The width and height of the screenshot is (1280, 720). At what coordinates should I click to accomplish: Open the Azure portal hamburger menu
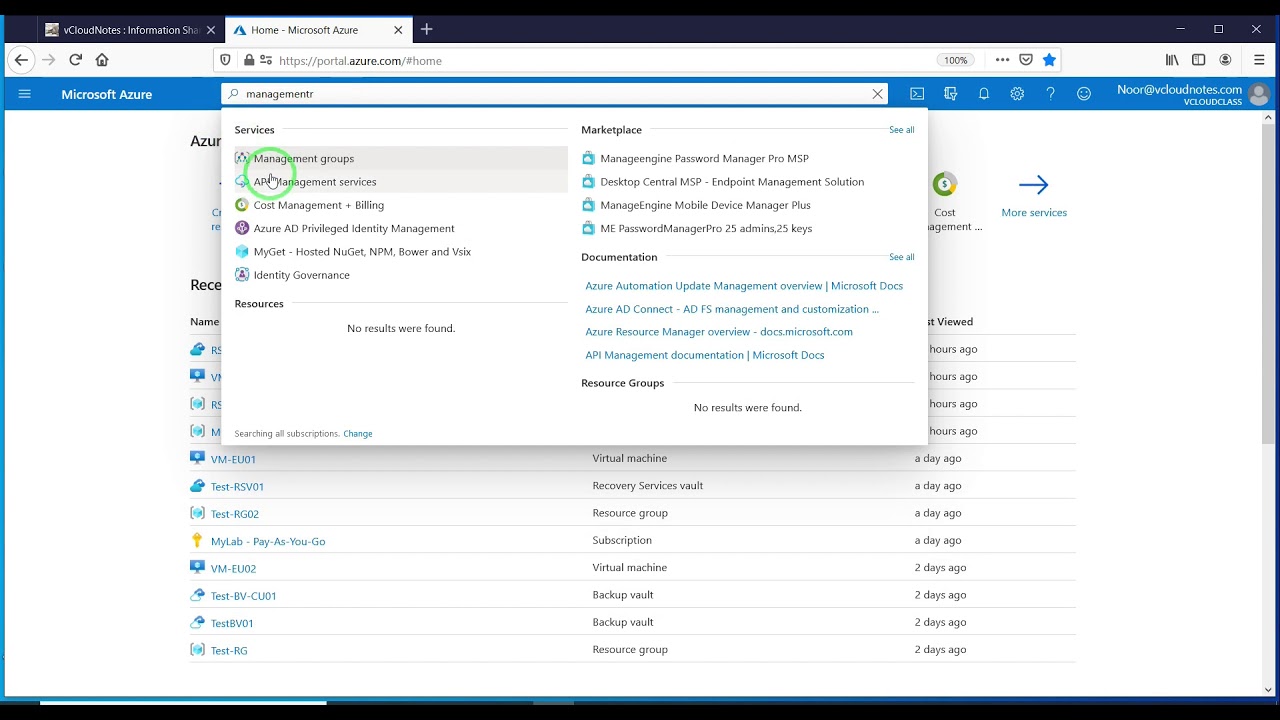[x=25, y=94]
